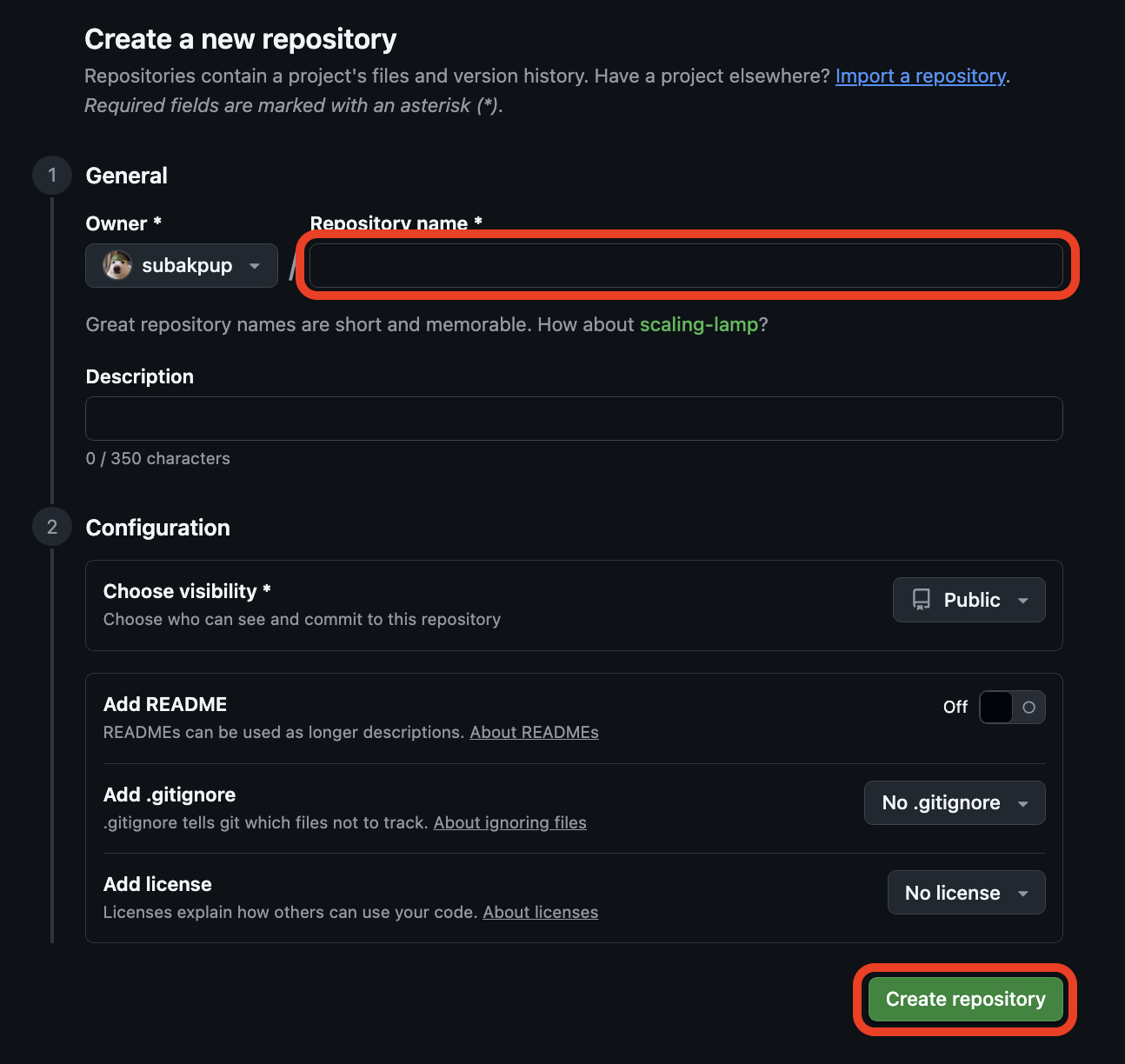Use the suggested name scaling-lamp
The width and height of the screenshot is (1125, 1064).
point(699,325)
